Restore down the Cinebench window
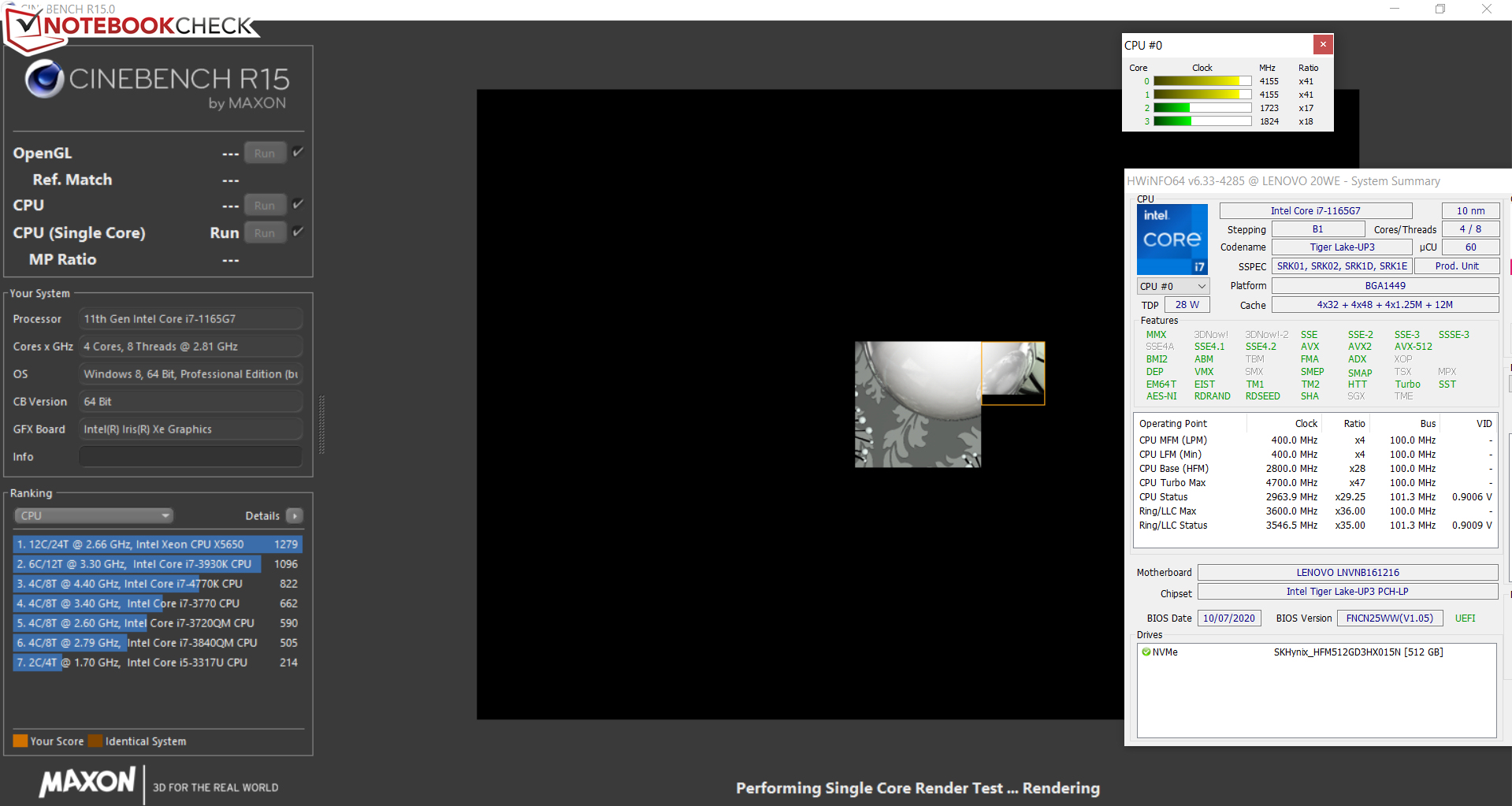 point(1440,9)
